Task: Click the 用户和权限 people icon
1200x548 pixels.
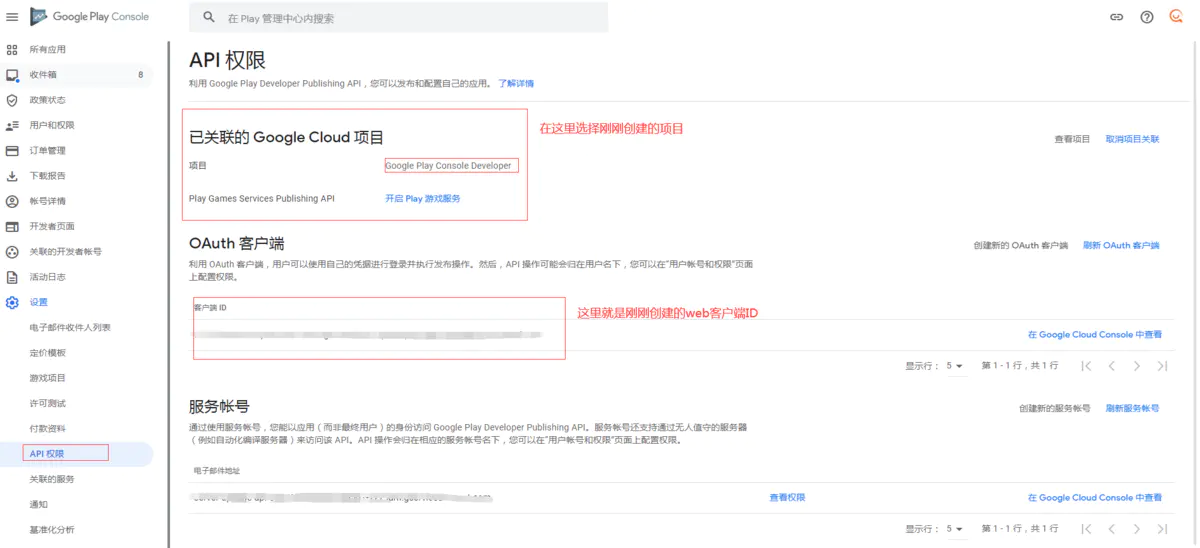Action: 12,125
